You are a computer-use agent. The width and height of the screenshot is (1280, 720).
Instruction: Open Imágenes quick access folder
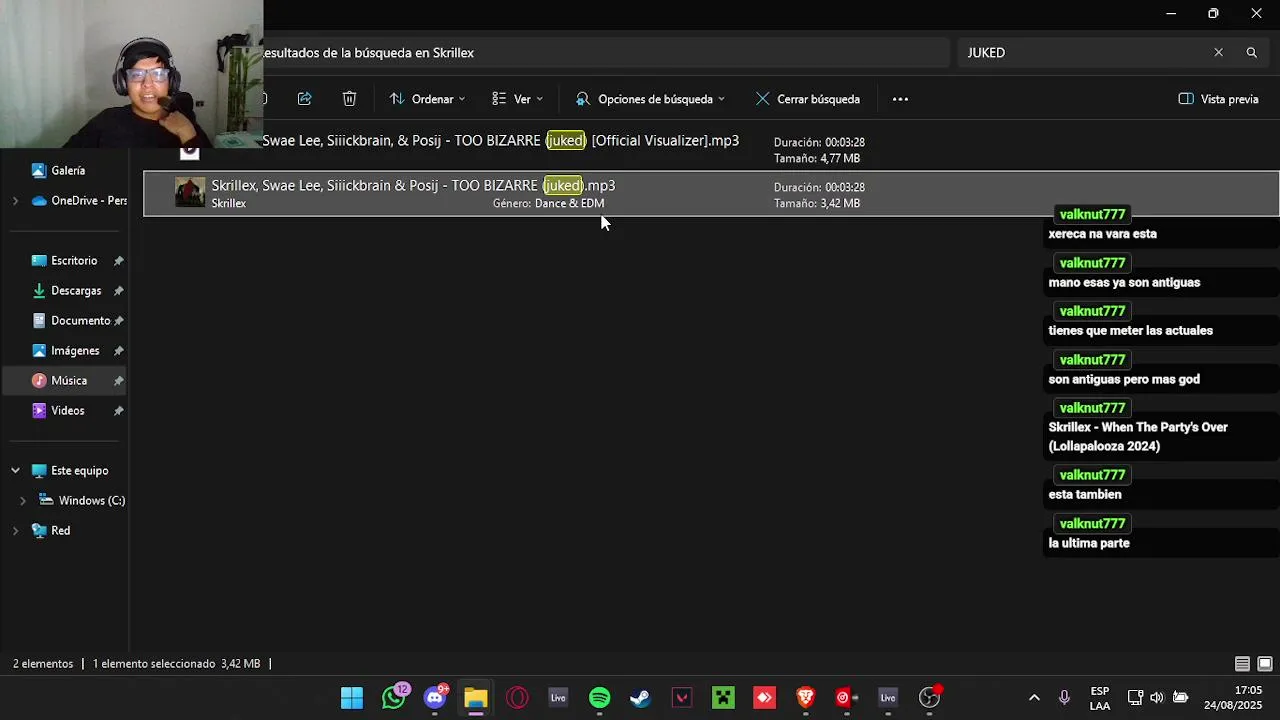[67, 351]
